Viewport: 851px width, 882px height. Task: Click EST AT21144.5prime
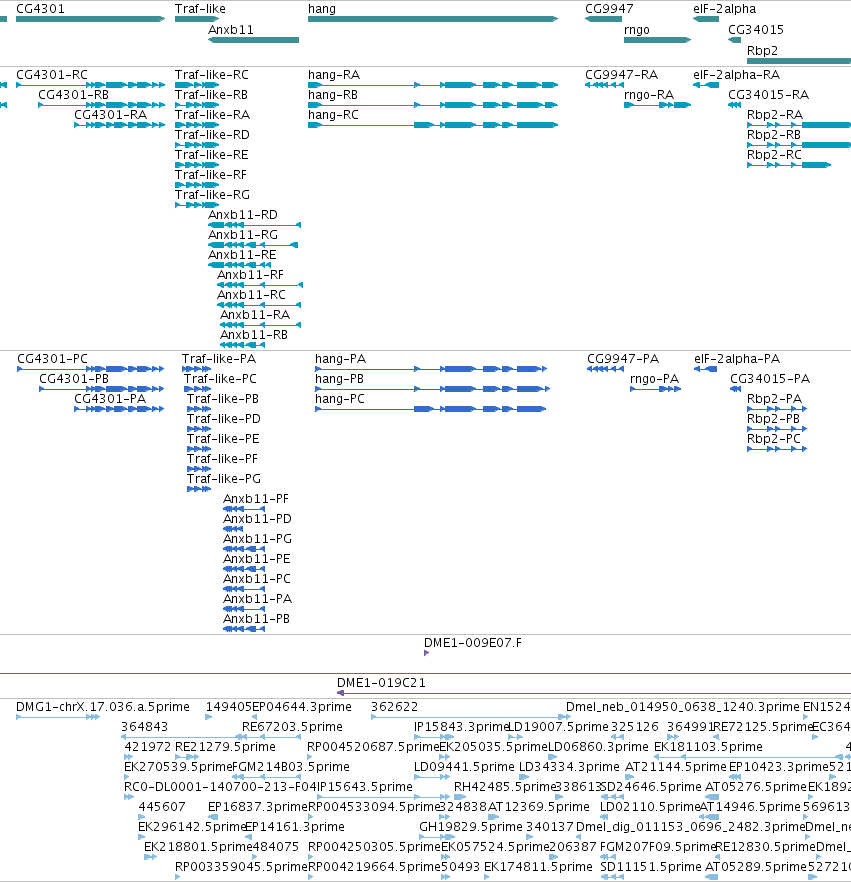[x=629, y=777]
